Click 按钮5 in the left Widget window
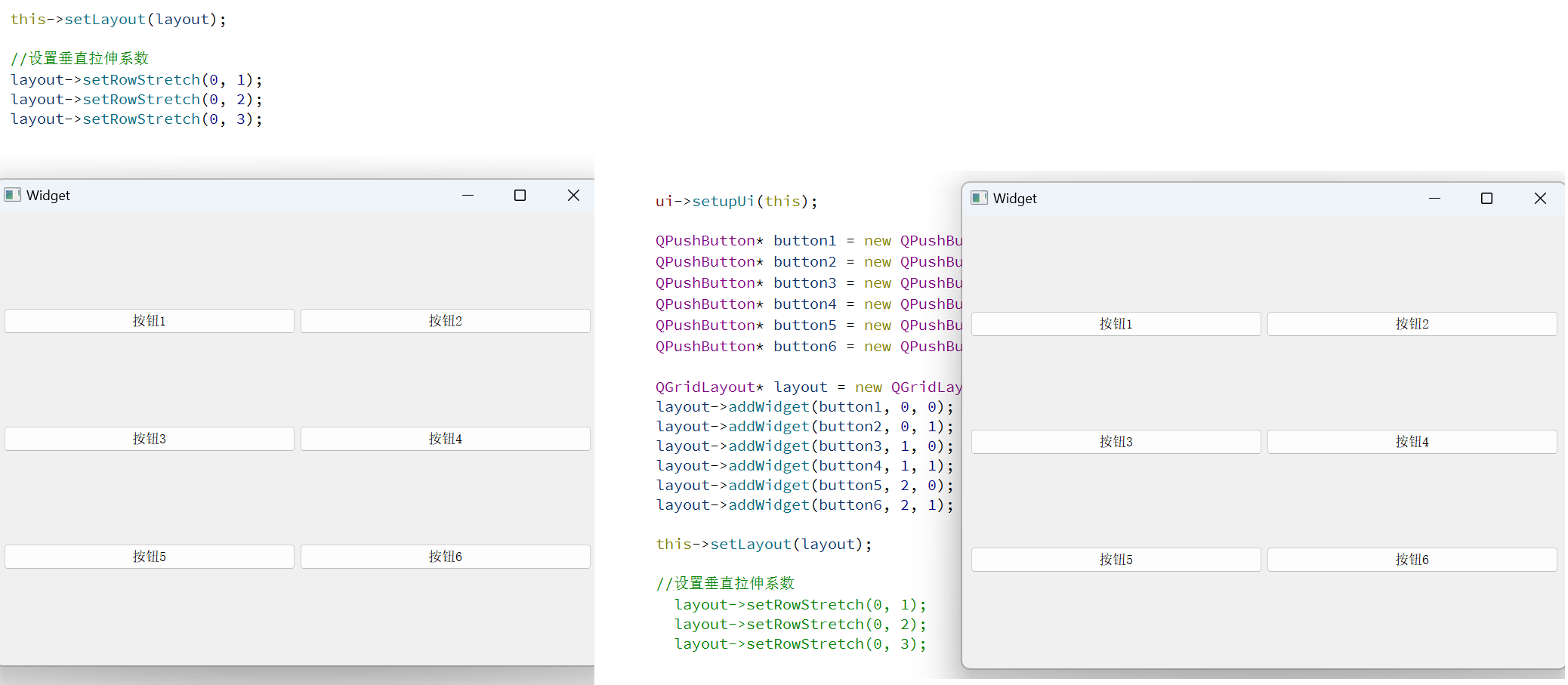This screenshot has height=685, width=1568. click(x=150, y=557)
